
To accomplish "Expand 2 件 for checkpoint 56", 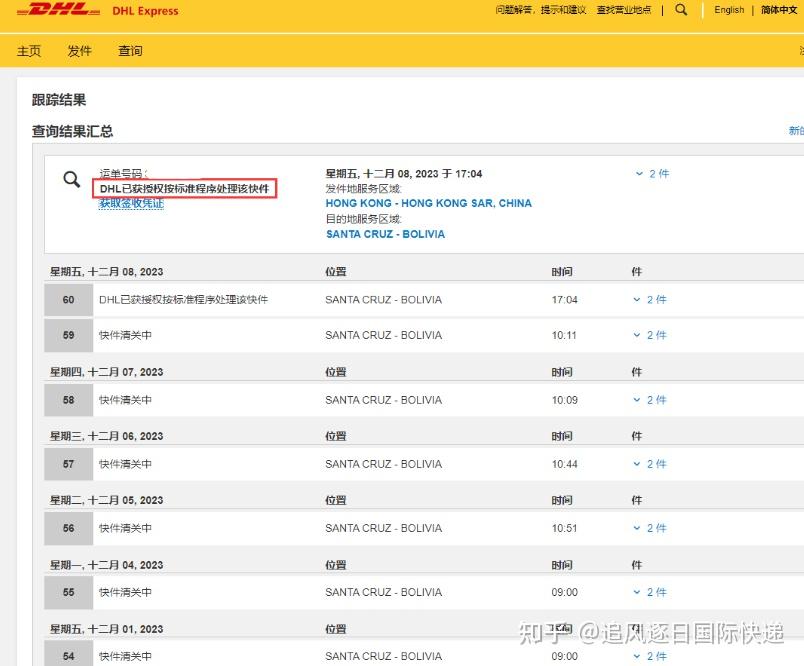I will pos(650,528).
